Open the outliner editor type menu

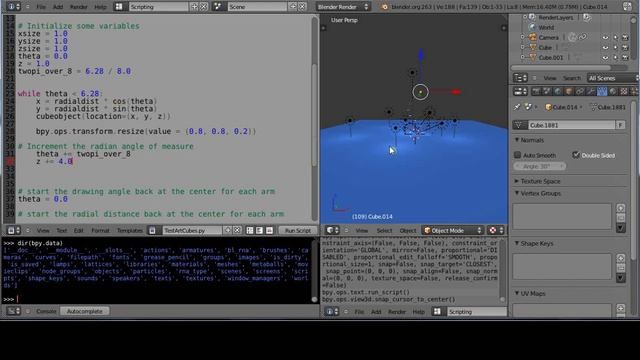pyautogui.click(x=520, y=78)
